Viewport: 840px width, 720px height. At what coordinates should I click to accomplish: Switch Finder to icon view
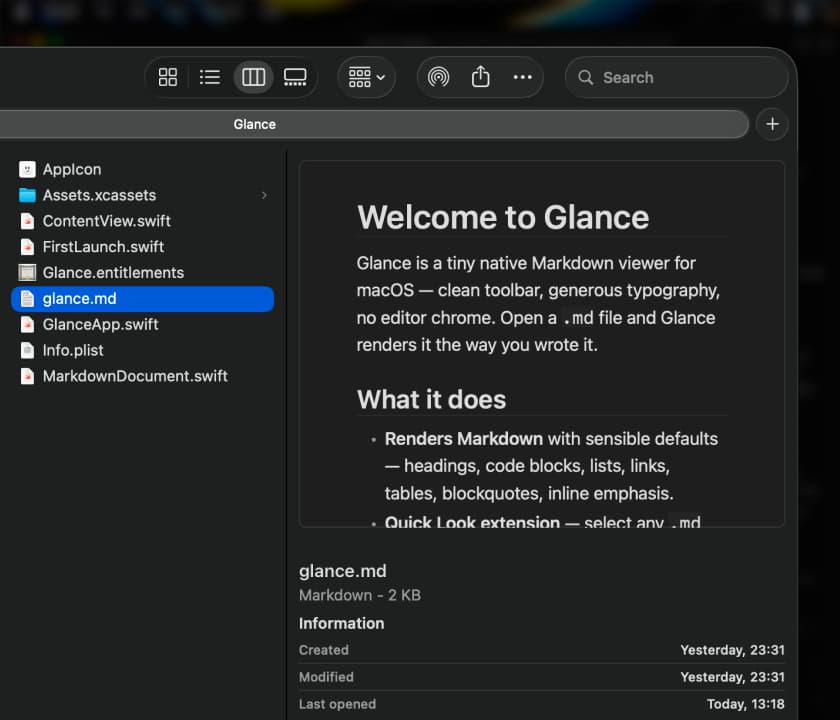pos(168,77)
